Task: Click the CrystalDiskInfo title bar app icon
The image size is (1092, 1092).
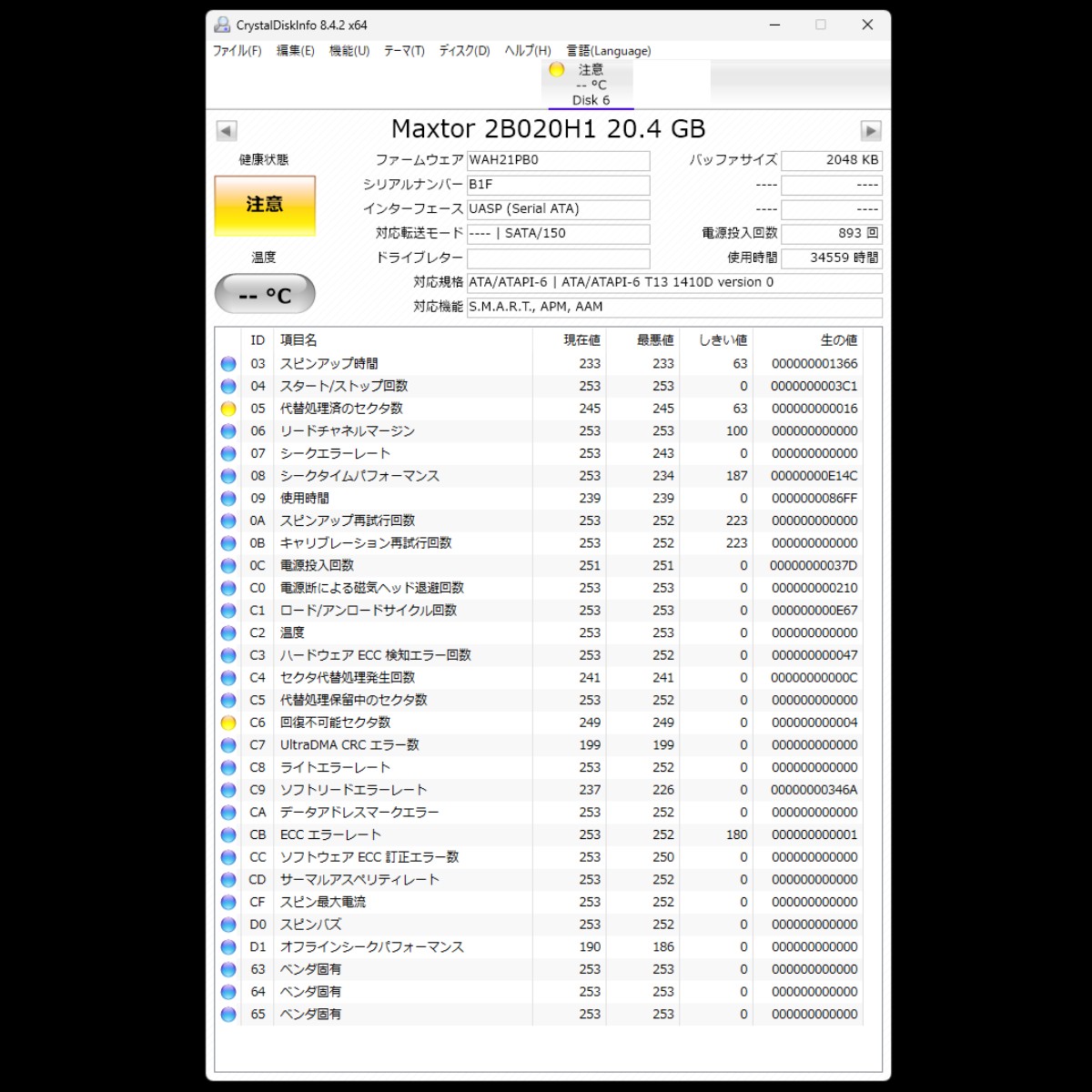Action: [223, 25]
